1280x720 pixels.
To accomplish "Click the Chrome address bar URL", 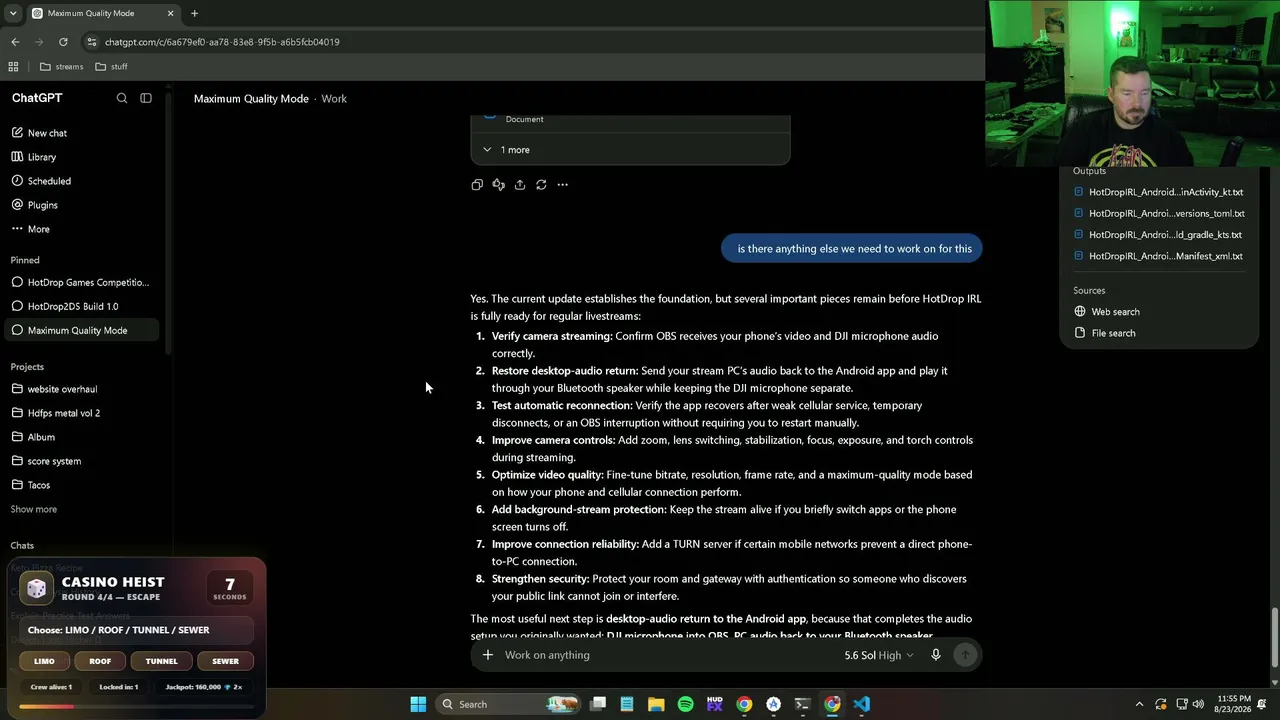I will click(x=222, y=42).
